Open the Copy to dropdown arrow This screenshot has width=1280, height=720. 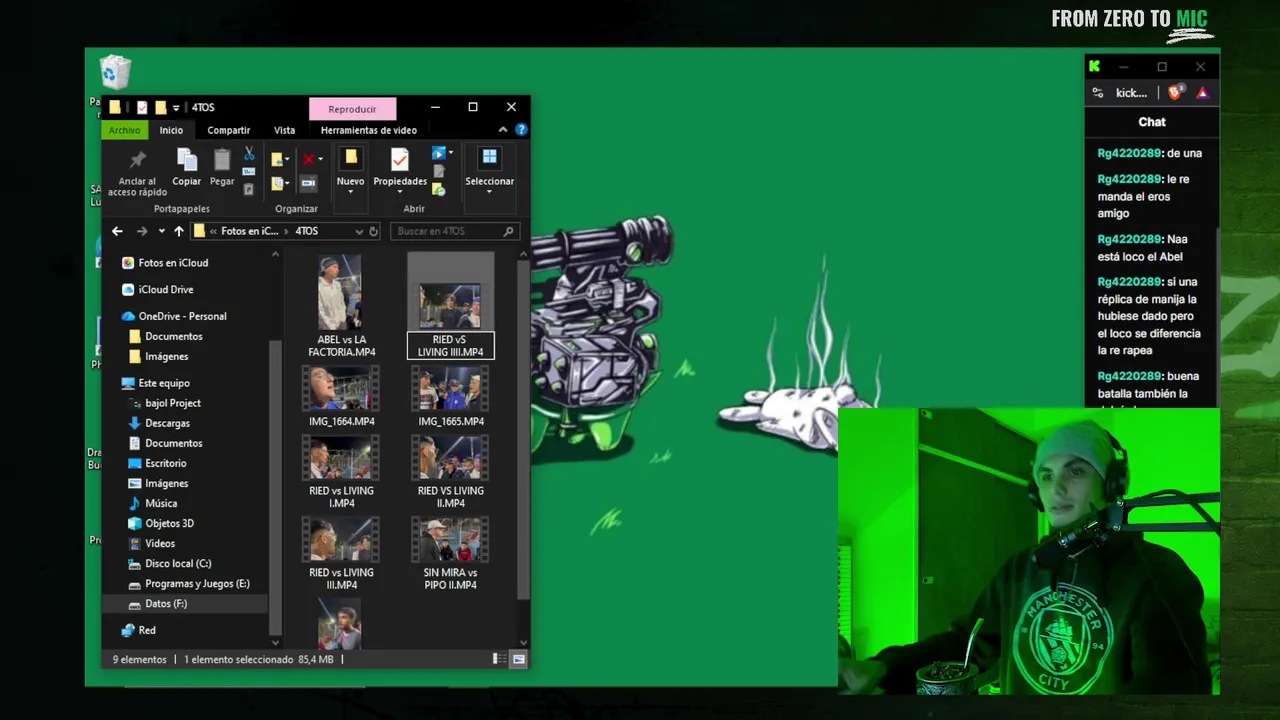tap(287, 184)
